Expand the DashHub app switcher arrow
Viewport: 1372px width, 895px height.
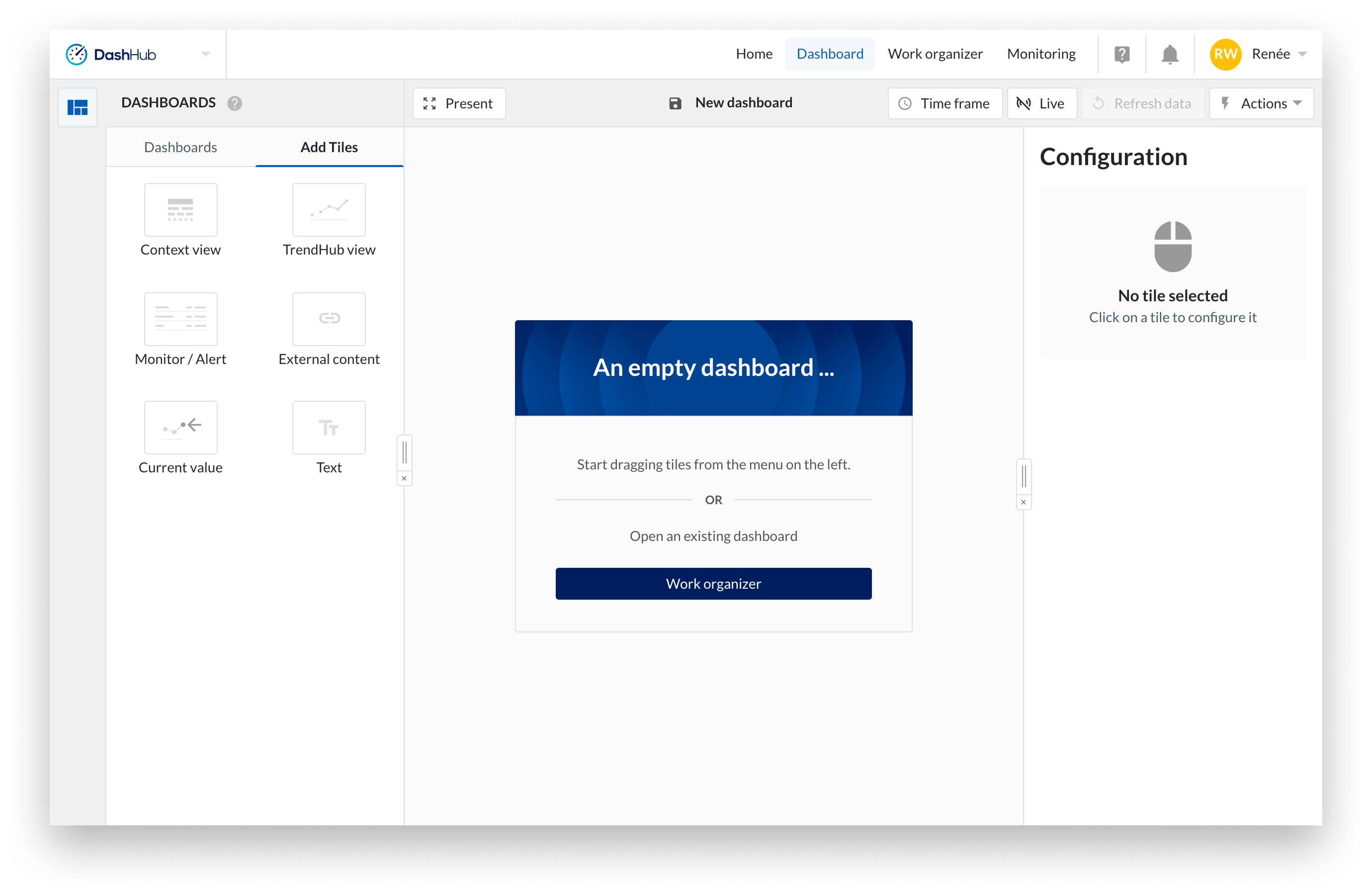click(x=206, y=54)
